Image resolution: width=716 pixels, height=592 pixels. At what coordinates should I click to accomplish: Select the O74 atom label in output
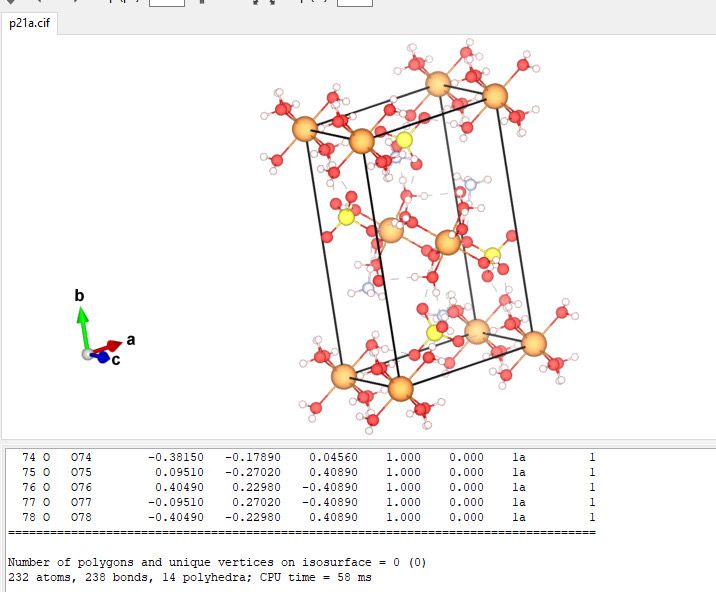pyautogui.click(x=81, y=457)
